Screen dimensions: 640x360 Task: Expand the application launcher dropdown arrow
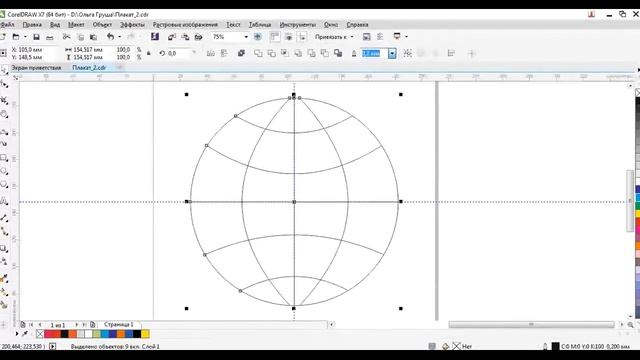[x=406, y=37]
